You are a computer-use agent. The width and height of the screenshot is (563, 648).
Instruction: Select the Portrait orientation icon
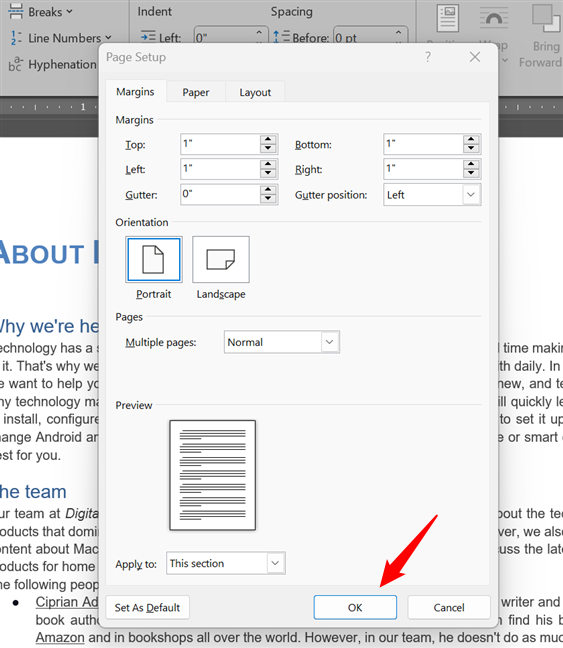[x=153, y=259]
